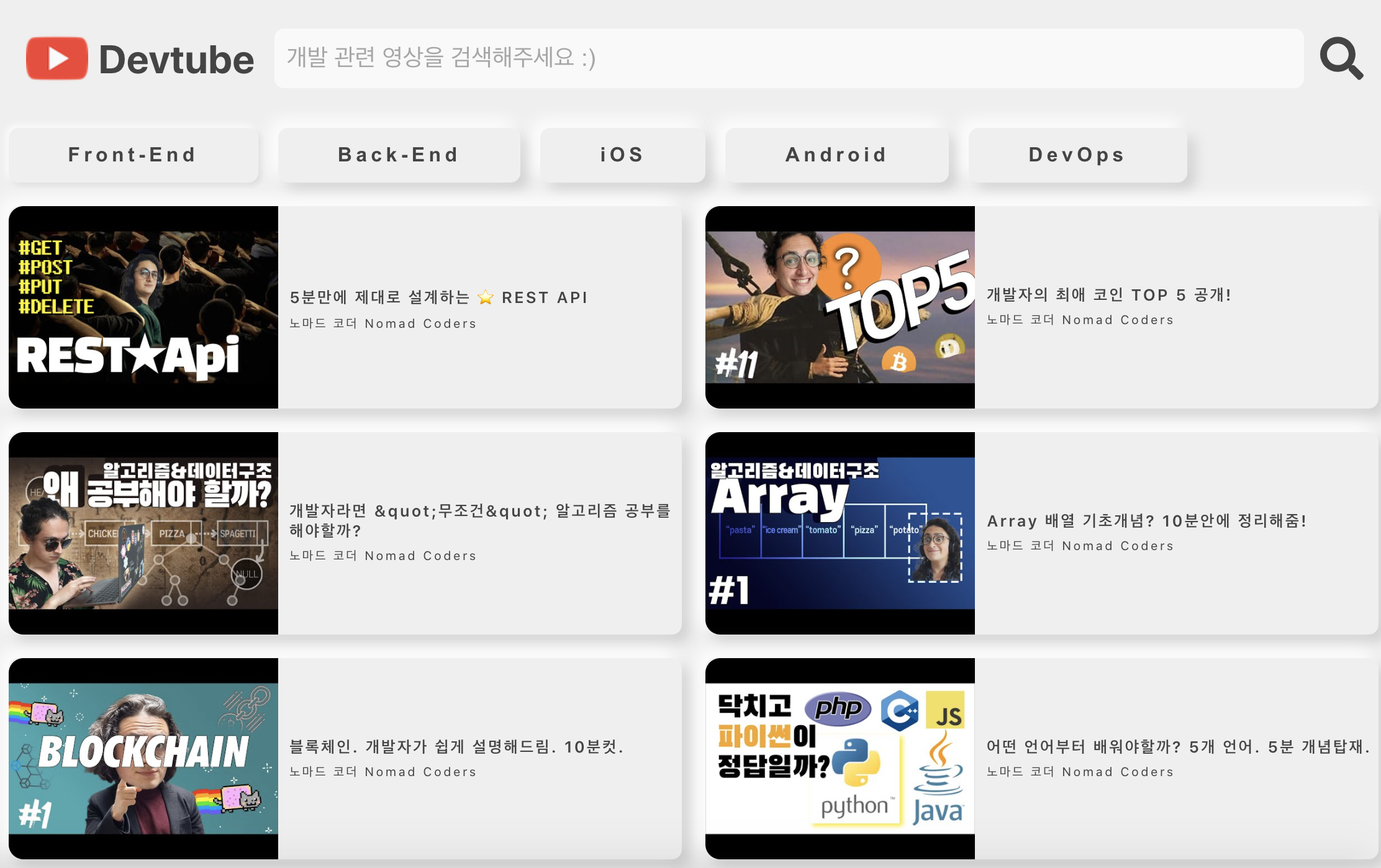Click the Array basics video title

(1147, 520)
